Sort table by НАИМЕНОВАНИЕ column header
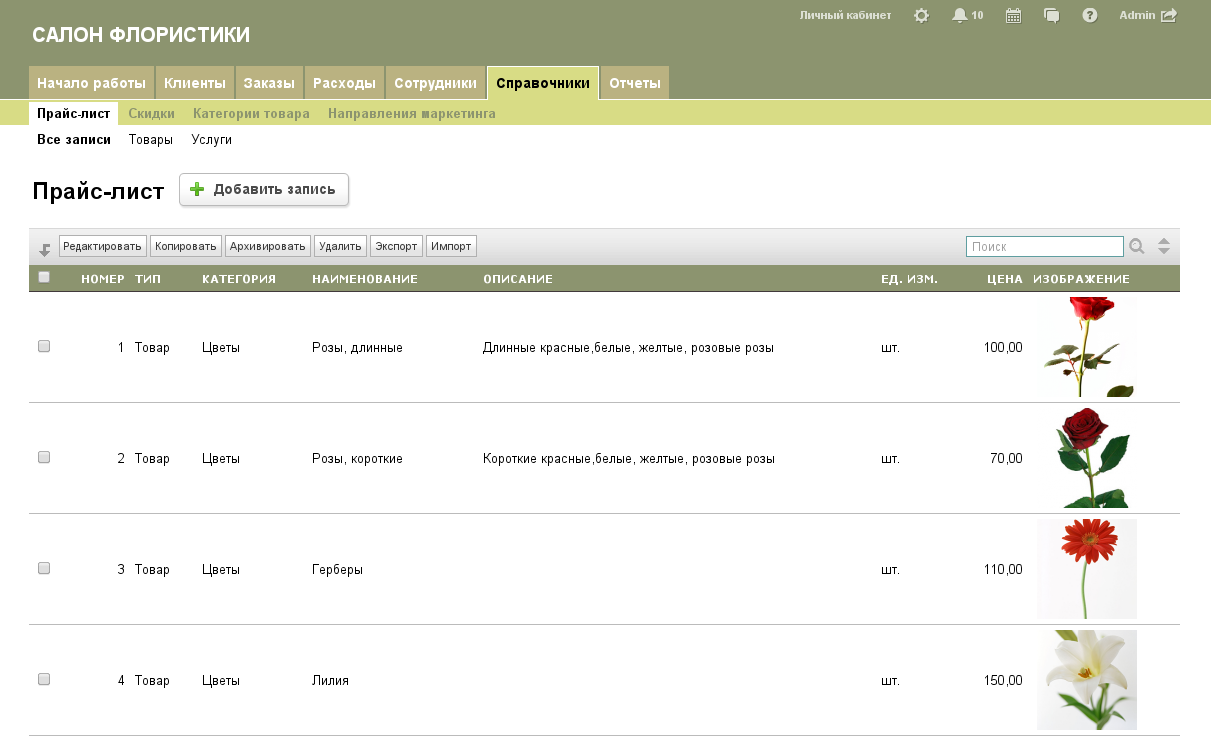The width and height of the screenshot is (1211, 740). 364,279
